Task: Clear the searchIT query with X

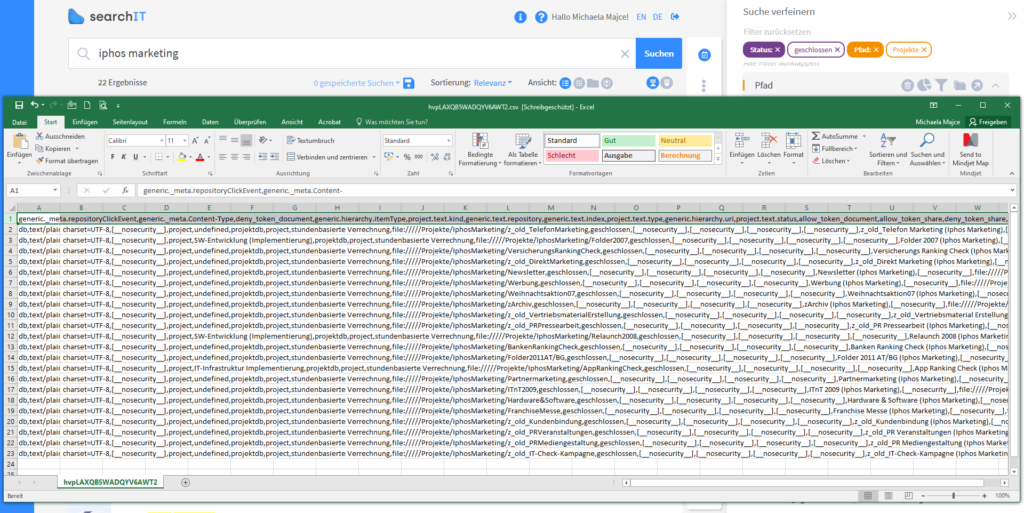Action: (x=624, y=54)
